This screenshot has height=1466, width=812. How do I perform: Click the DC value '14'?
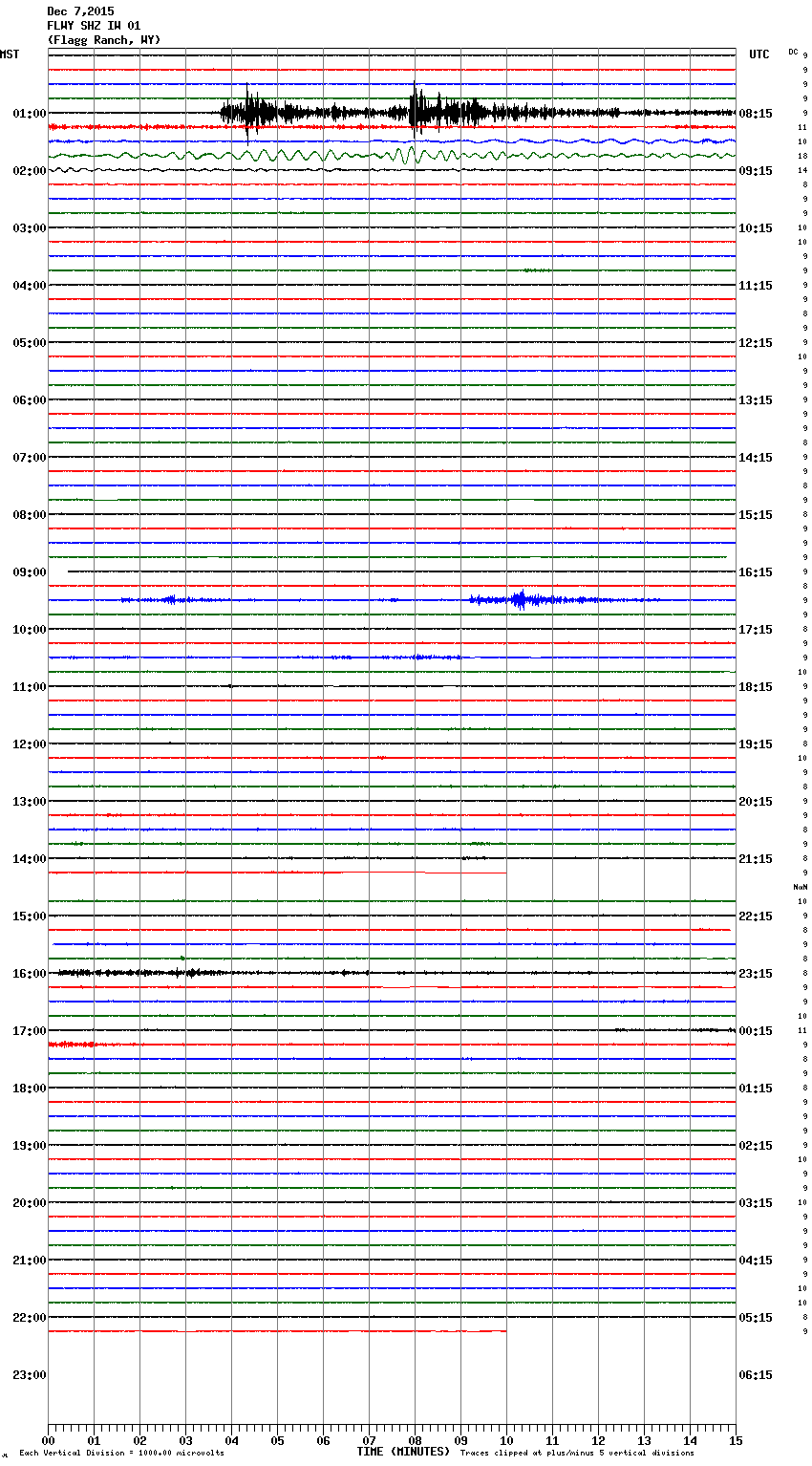click(802, 170)
